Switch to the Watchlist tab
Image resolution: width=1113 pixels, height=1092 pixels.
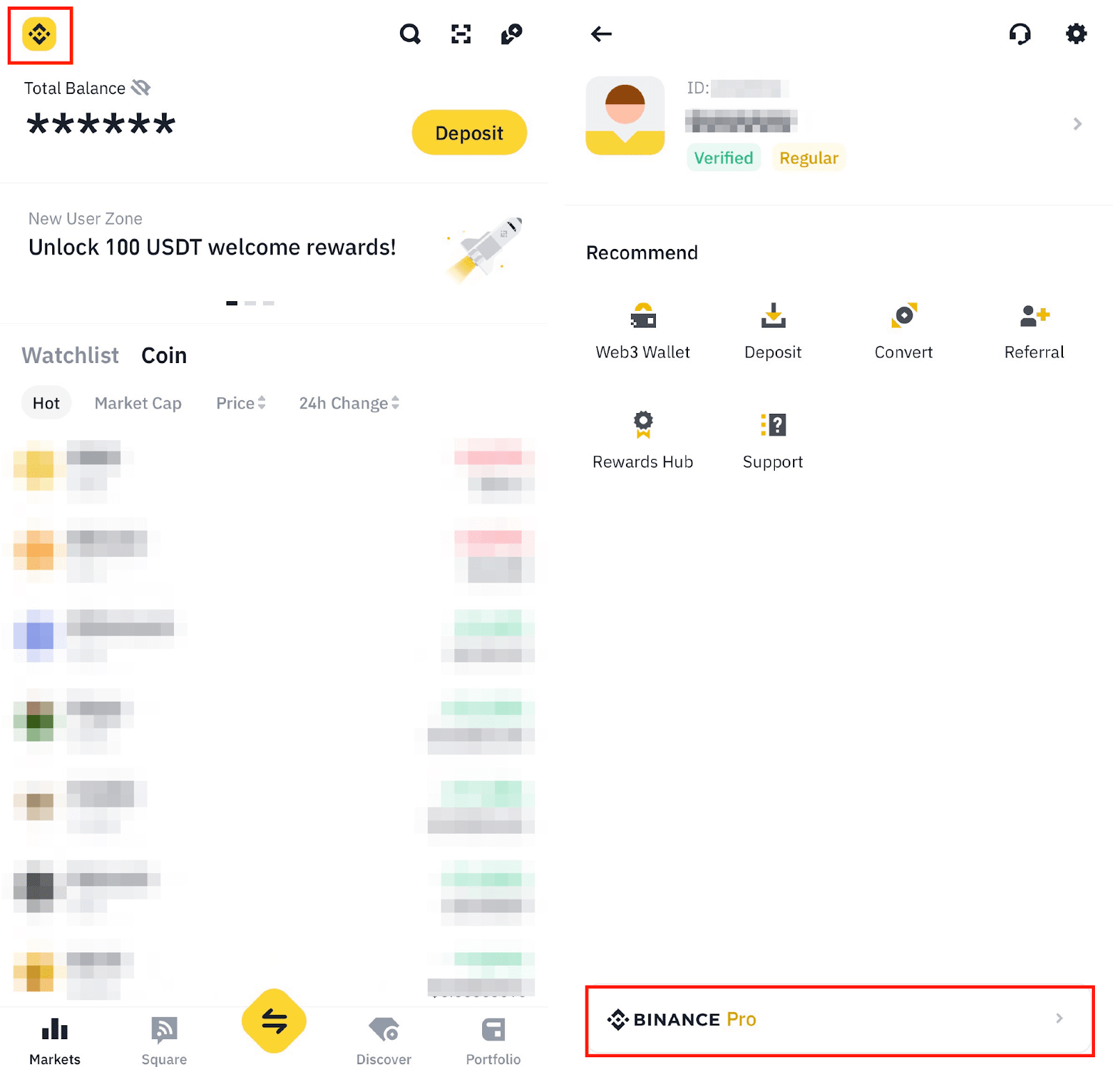pos(70,355)
